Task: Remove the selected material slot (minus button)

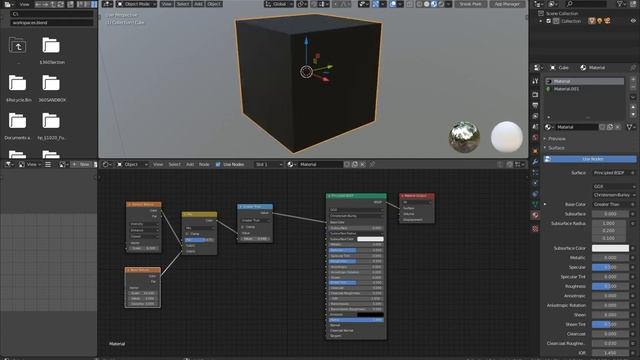Action: pyautogui.click(x=633, y=87)
